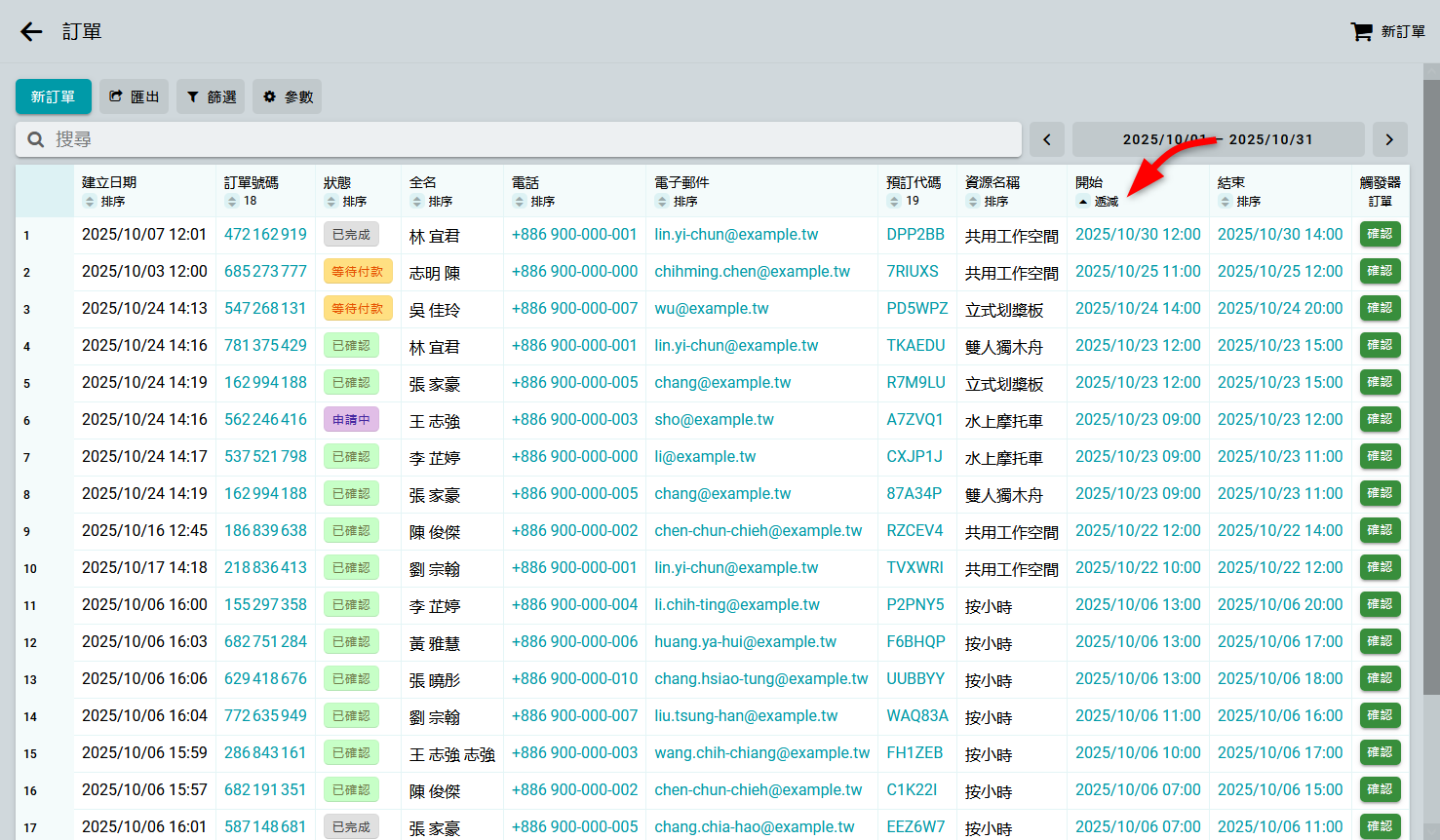Click the 匯出 export button

tap(134, 96)
